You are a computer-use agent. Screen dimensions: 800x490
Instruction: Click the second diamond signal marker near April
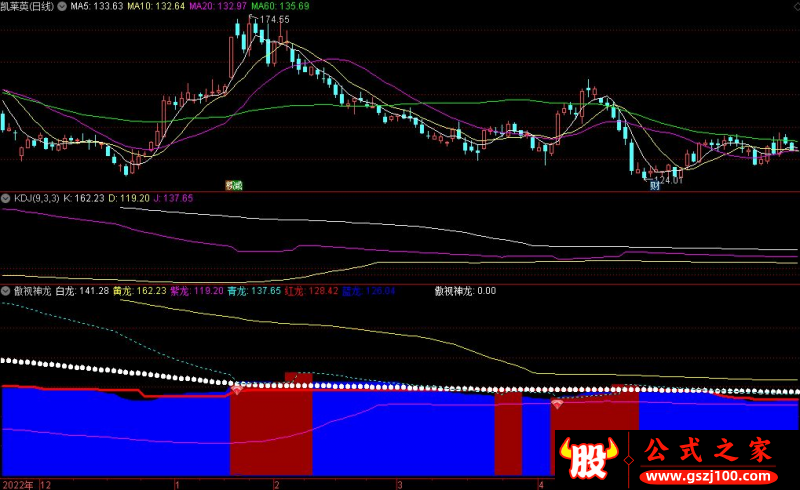[557, 404]
